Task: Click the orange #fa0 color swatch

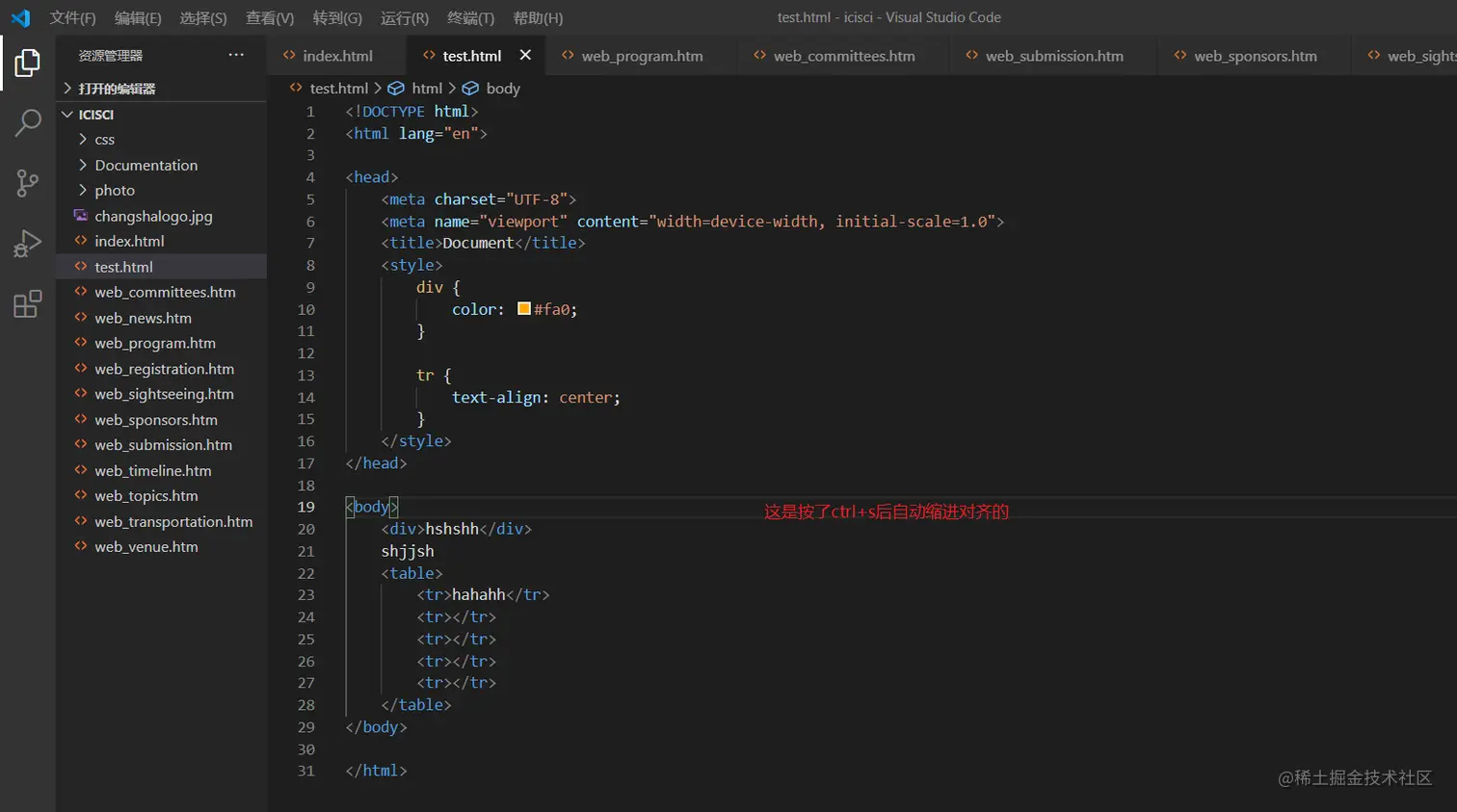Action: pyautogui.click(x=523, y=309)
